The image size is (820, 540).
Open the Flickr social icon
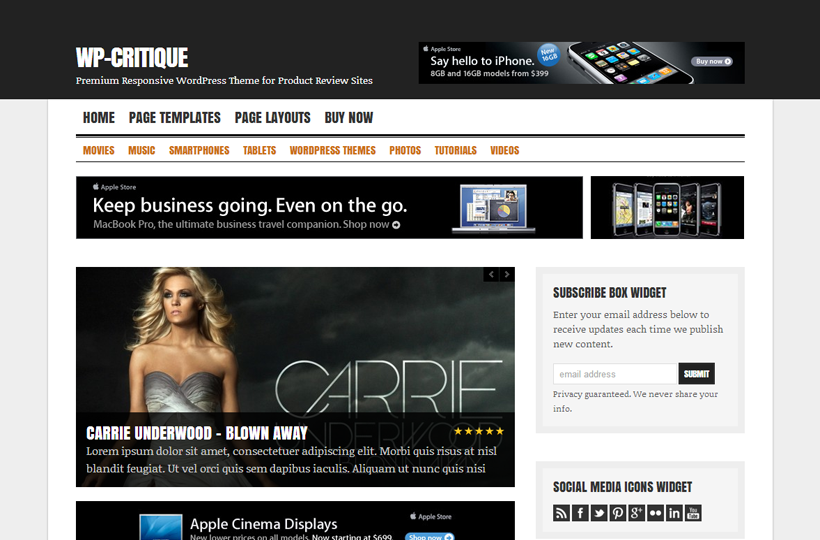click(655, 513)
